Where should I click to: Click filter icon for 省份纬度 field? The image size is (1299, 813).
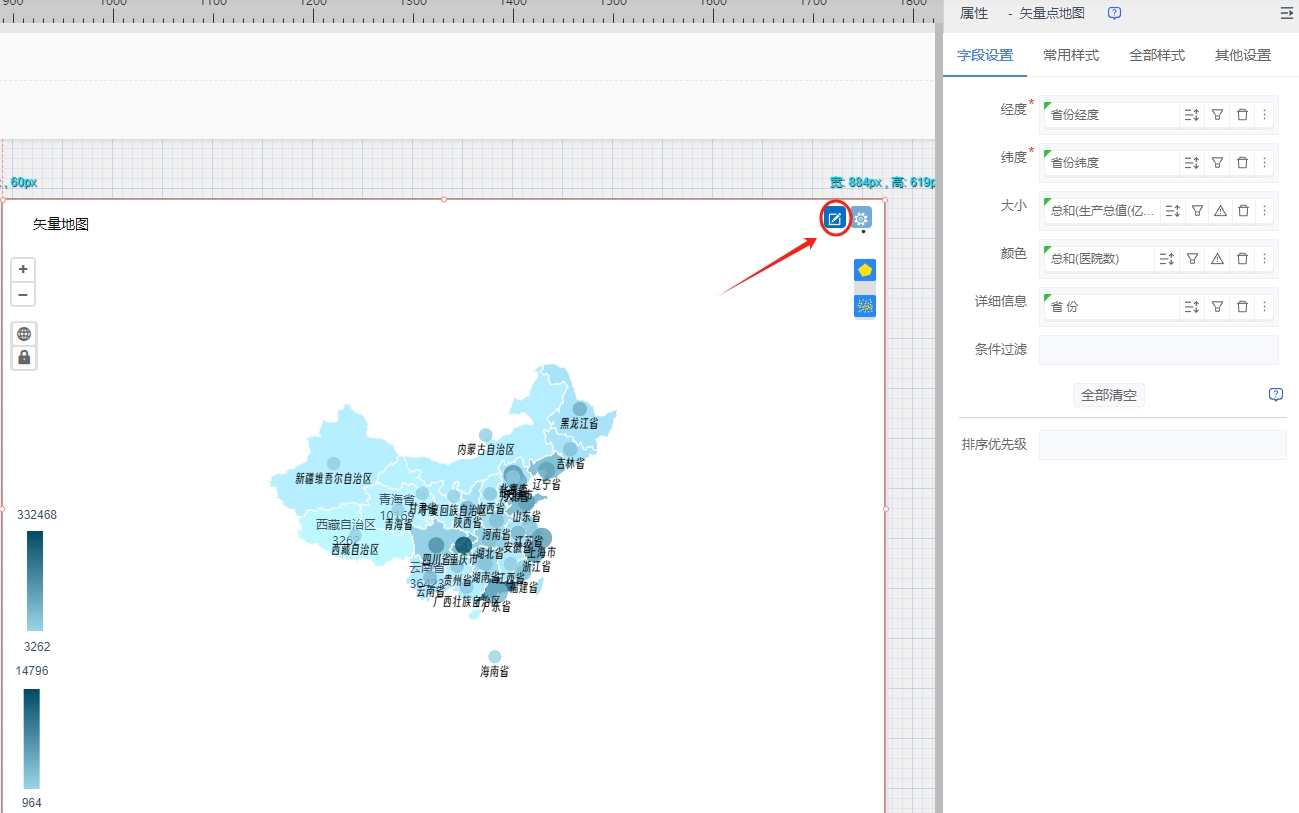(x=1217, y=162)
